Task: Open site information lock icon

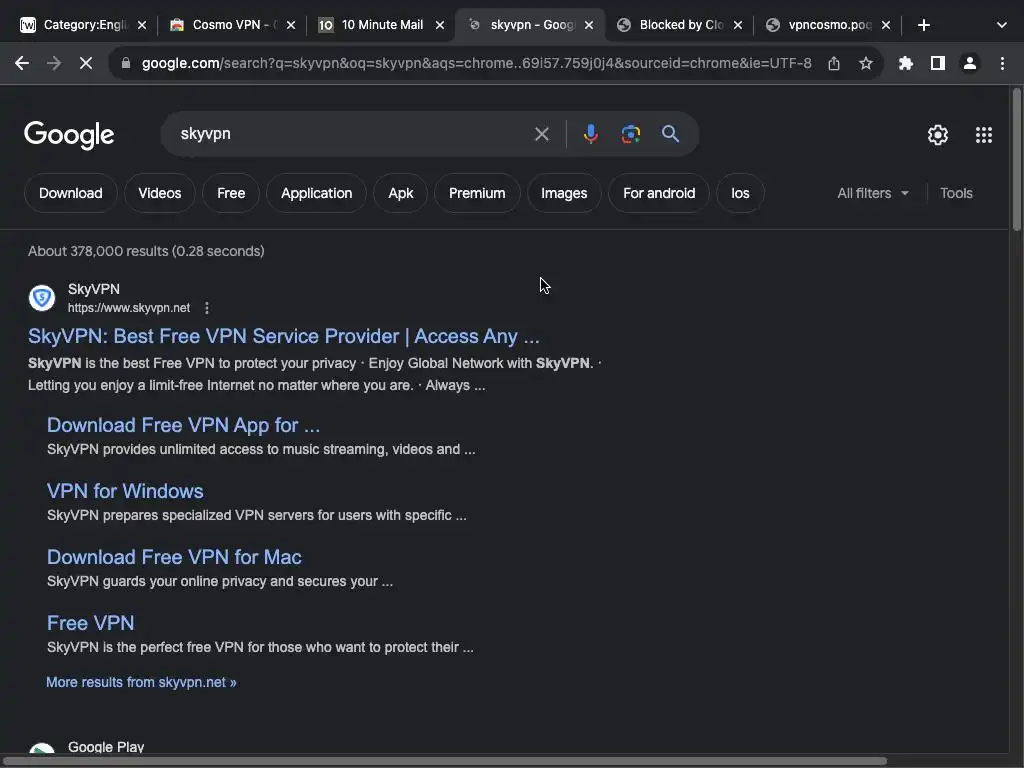Action: click(x=126, y=63)
